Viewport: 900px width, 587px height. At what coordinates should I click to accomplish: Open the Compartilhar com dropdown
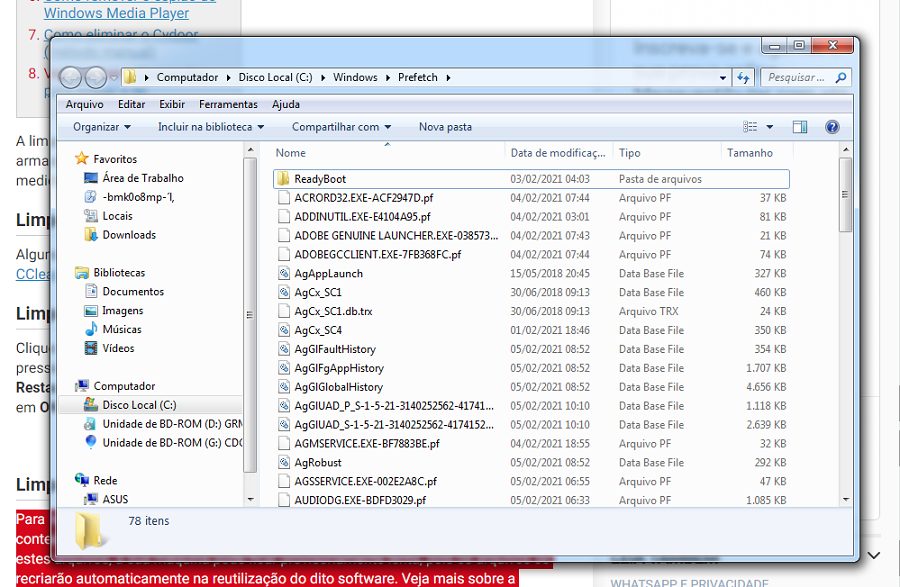point(341,127)
